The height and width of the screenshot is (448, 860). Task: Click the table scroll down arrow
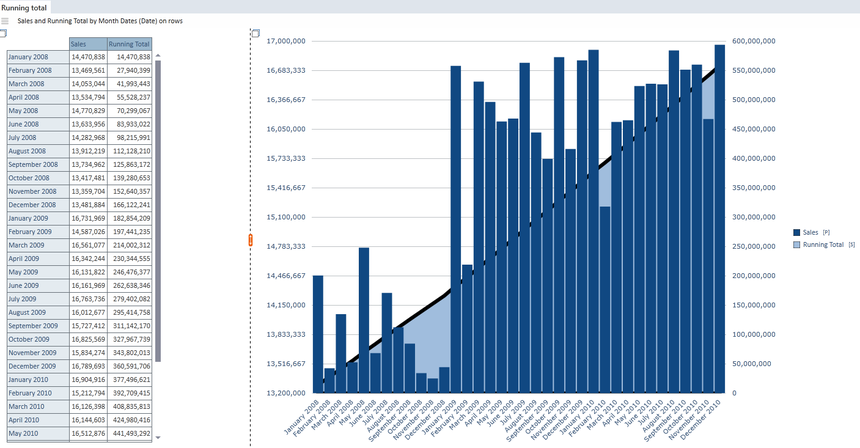coord(158,438)
